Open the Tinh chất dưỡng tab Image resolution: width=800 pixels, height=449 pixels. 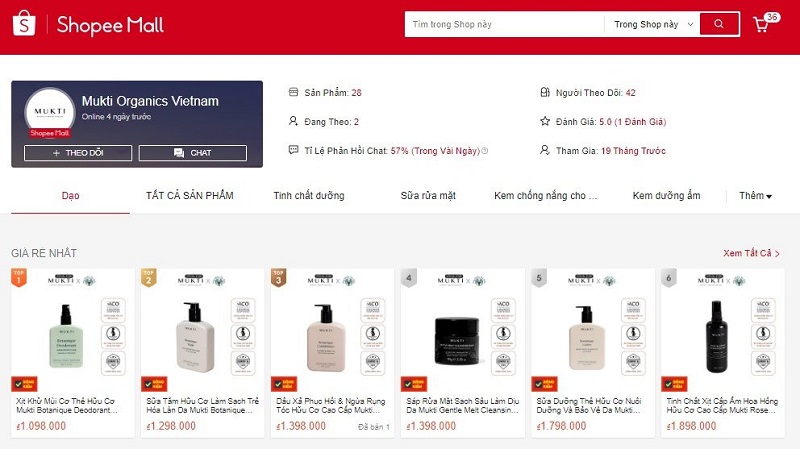point(309,195)
